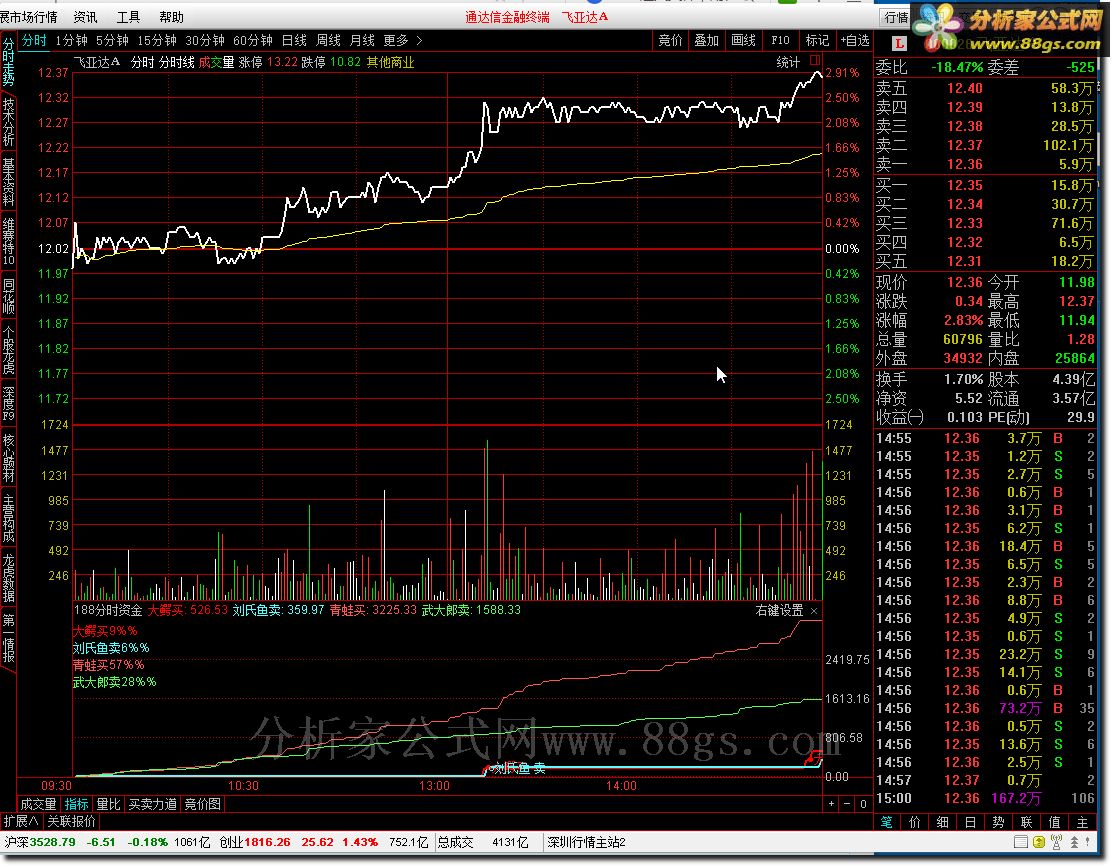Click the plus zoom button below chart
The width and height of the screenshot is (1112, 866).
pos(831,804)
